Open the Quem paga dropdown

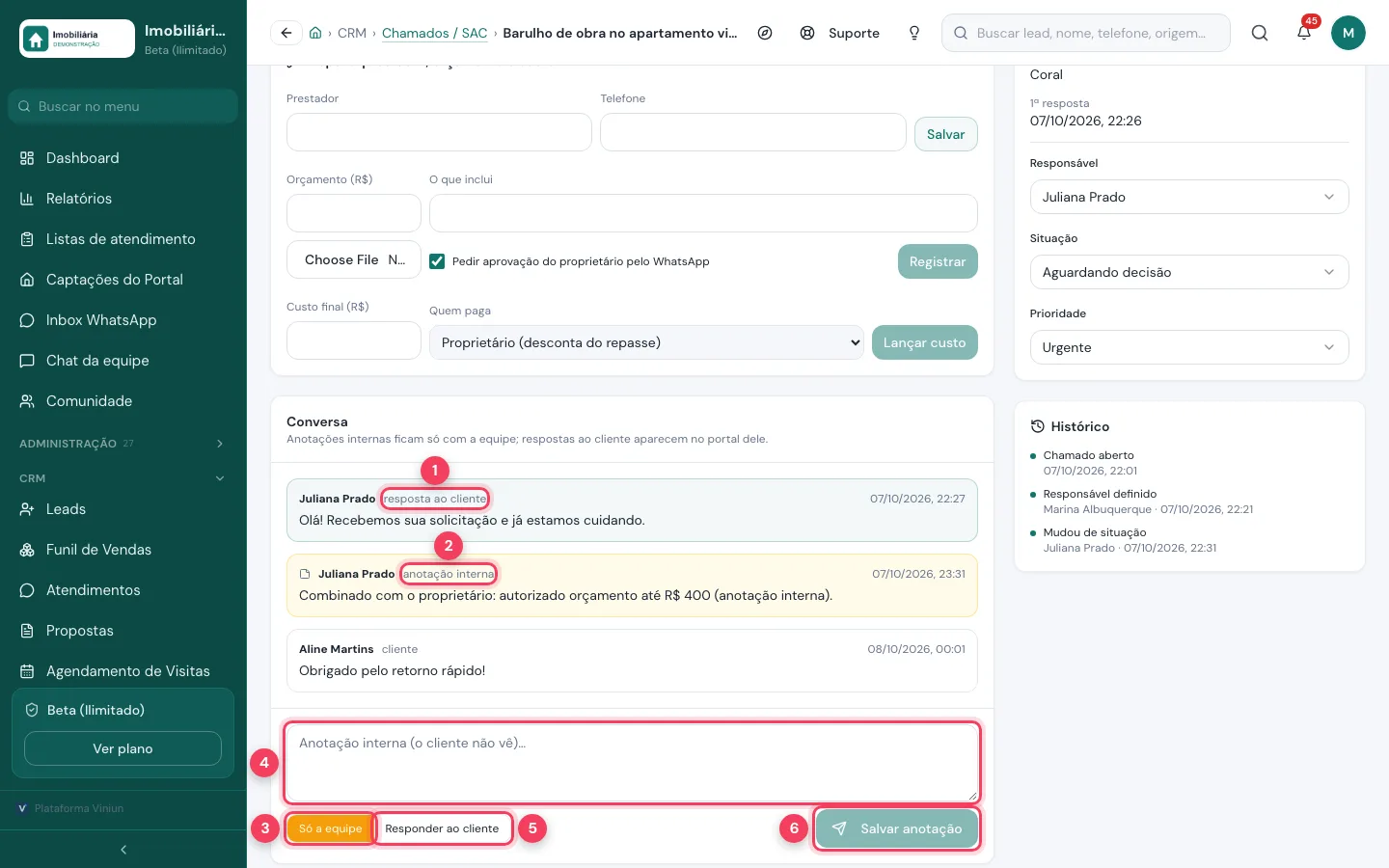coord(646,342)
